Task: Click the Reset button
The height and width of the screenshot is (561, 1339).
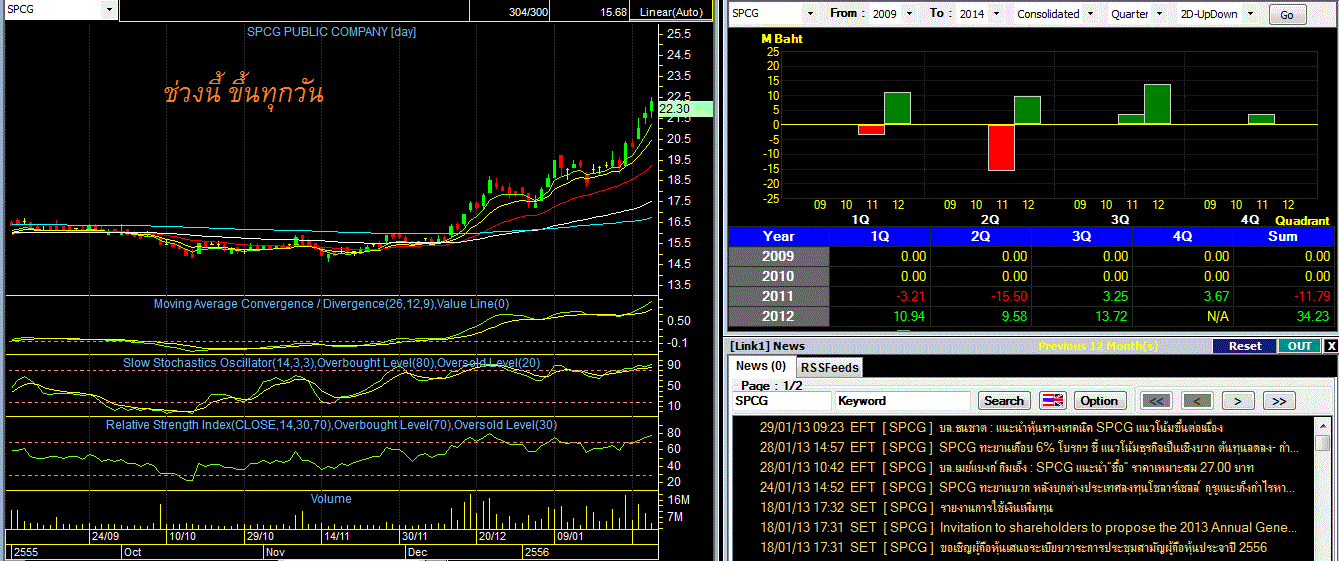Action: pyautogui.click(x=1245, y=346)
